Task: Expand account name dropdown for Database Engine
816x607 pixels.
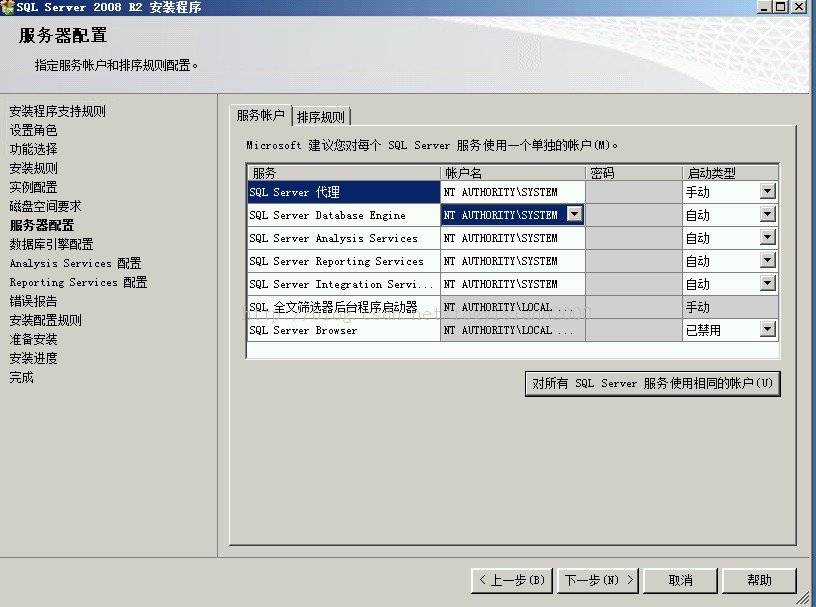Action: coord(575,214)
